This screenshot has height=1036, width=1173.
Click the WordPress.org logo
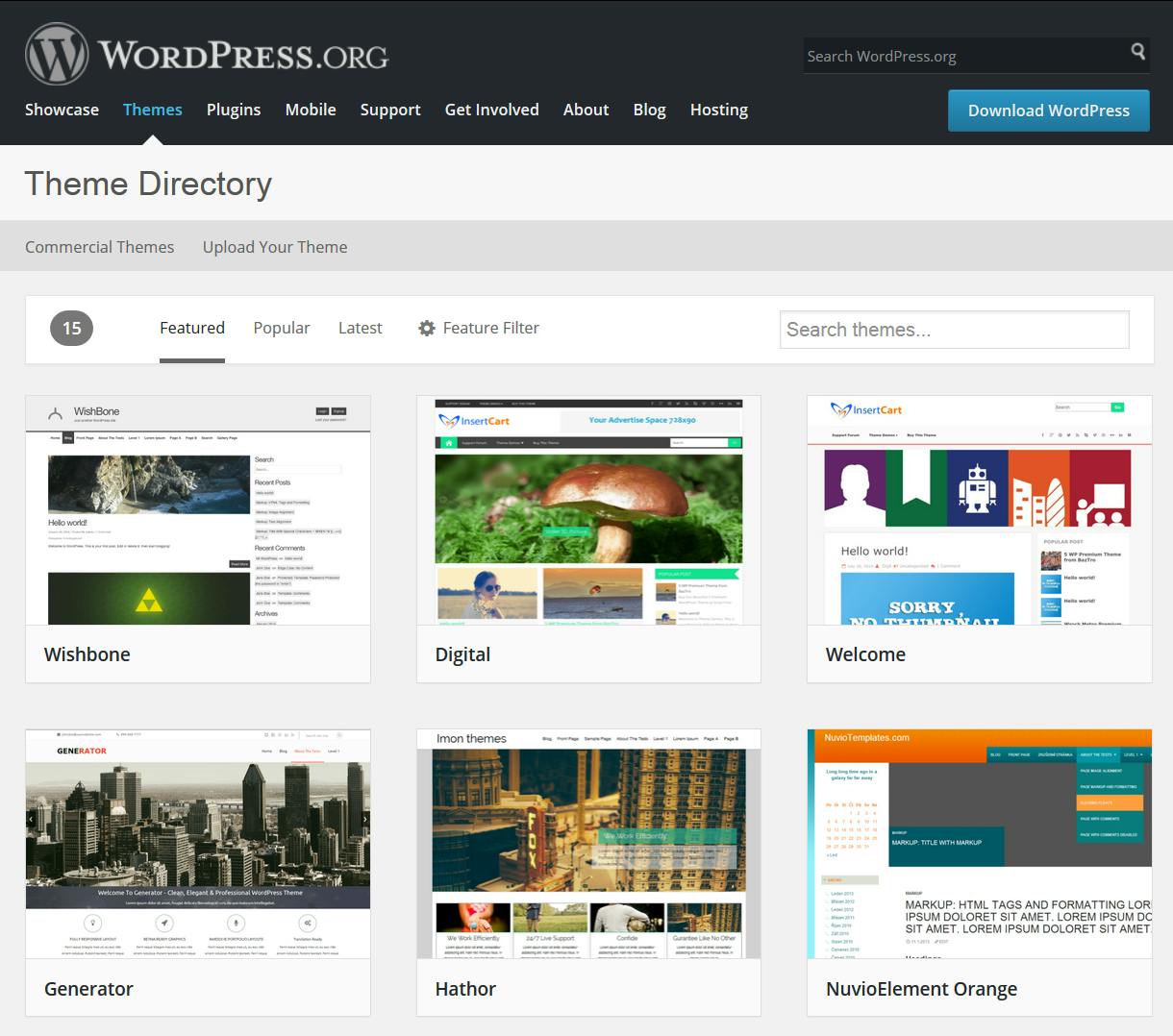(x=207, y=54)
